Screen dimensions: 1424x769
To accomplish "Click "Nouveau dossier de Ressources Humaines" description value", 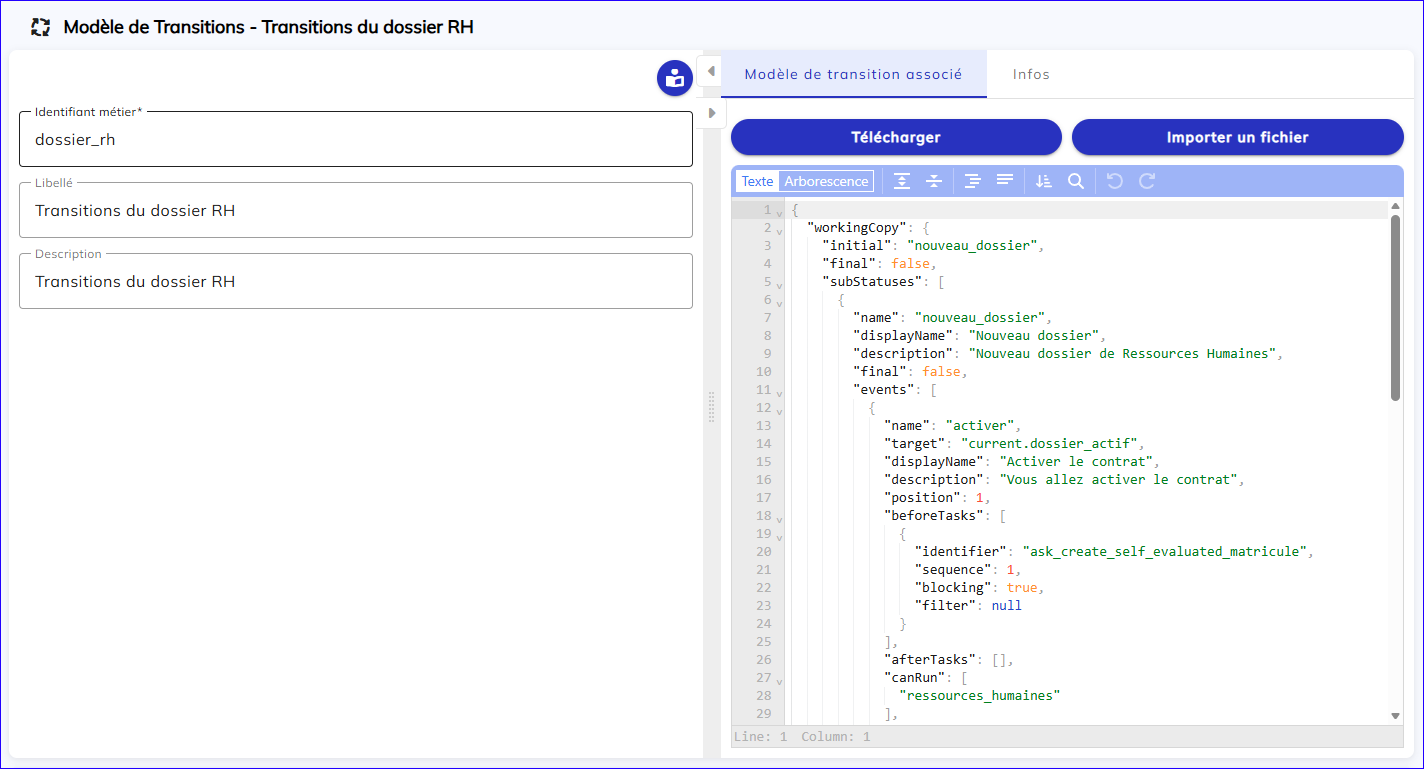I will [x=1122, y=353].
